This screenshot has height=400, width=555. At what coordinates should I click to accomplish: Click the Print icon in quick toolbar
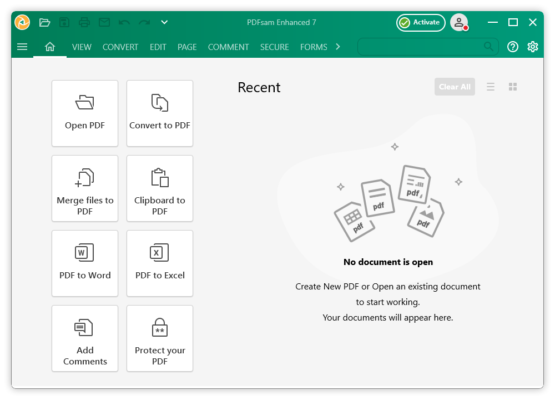[x=84, y=23]
